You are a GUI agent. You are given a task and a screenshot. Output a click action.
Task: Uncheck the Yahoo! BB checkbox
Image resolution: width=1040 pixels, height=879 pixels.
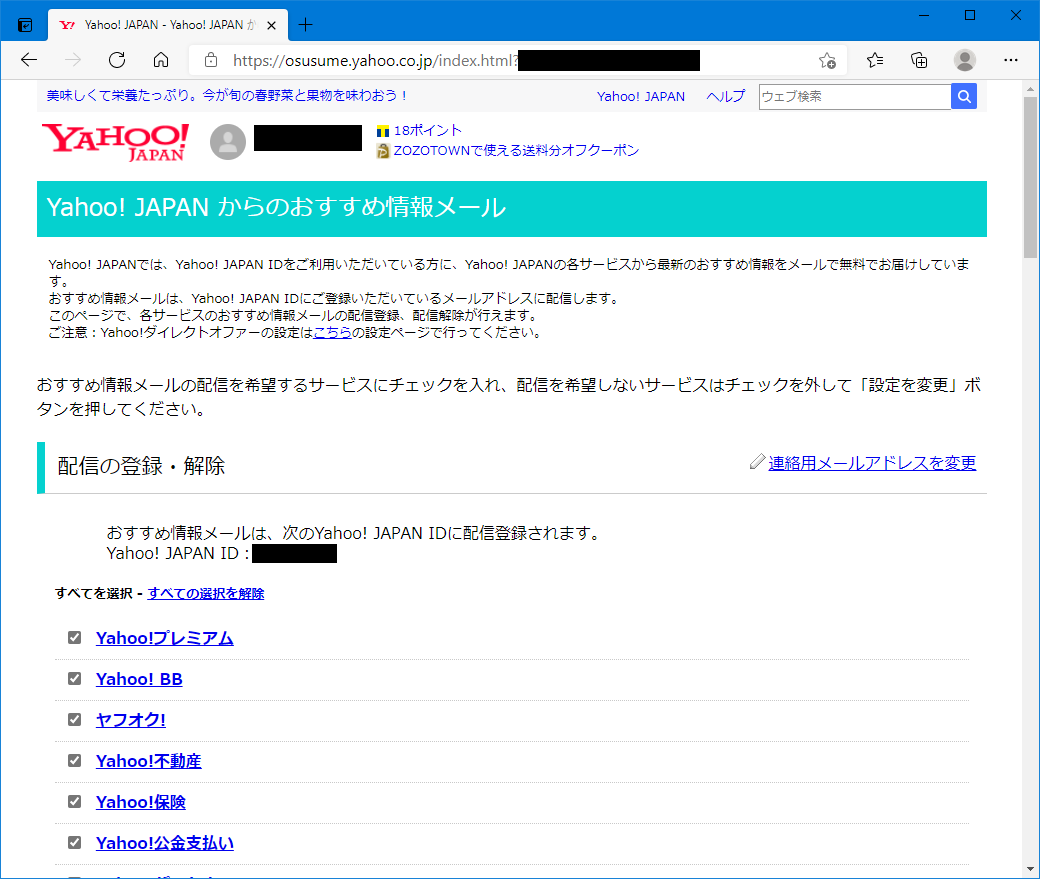[74, 679]
